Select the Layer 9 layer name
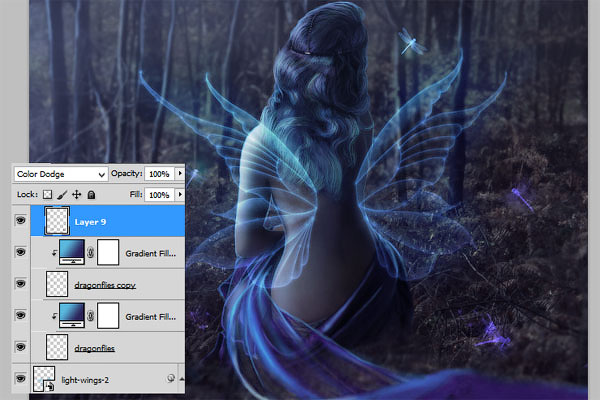Viewport: 600px width, 400px height. 90,222
